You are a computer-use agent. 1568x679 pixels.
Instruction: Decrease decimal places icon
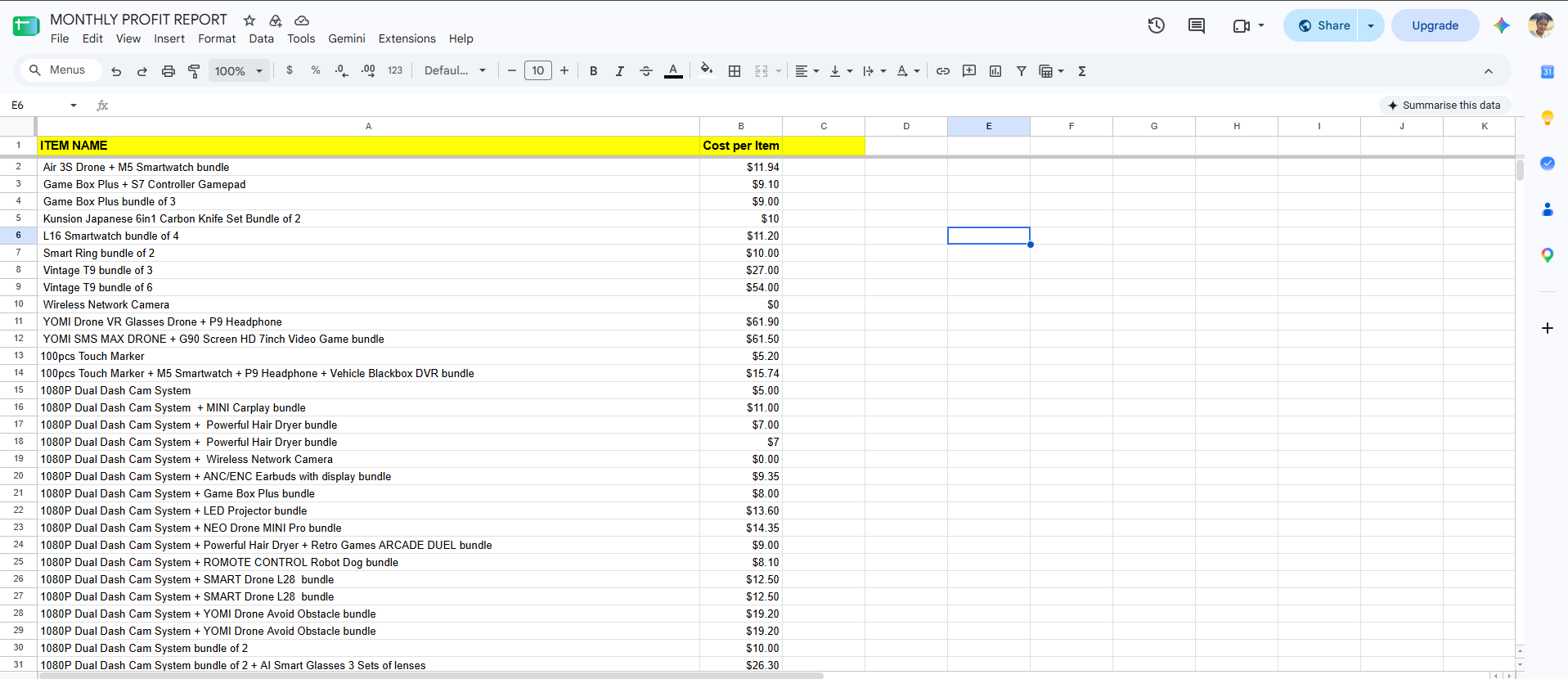pos(342,71)
